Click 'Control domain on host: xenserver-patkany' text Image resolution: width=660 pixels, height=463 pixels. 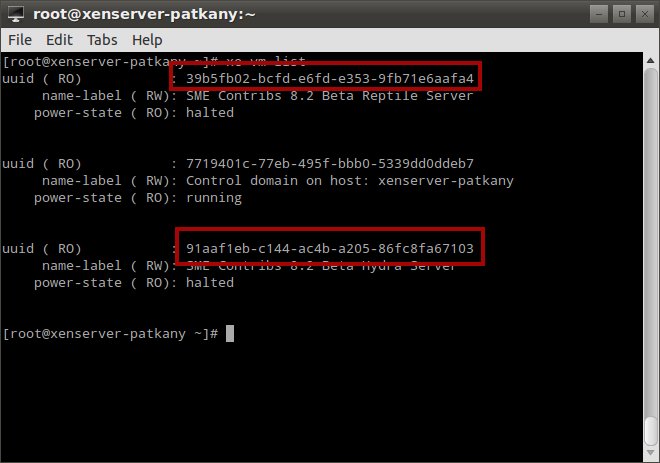[x=349, y=181]
